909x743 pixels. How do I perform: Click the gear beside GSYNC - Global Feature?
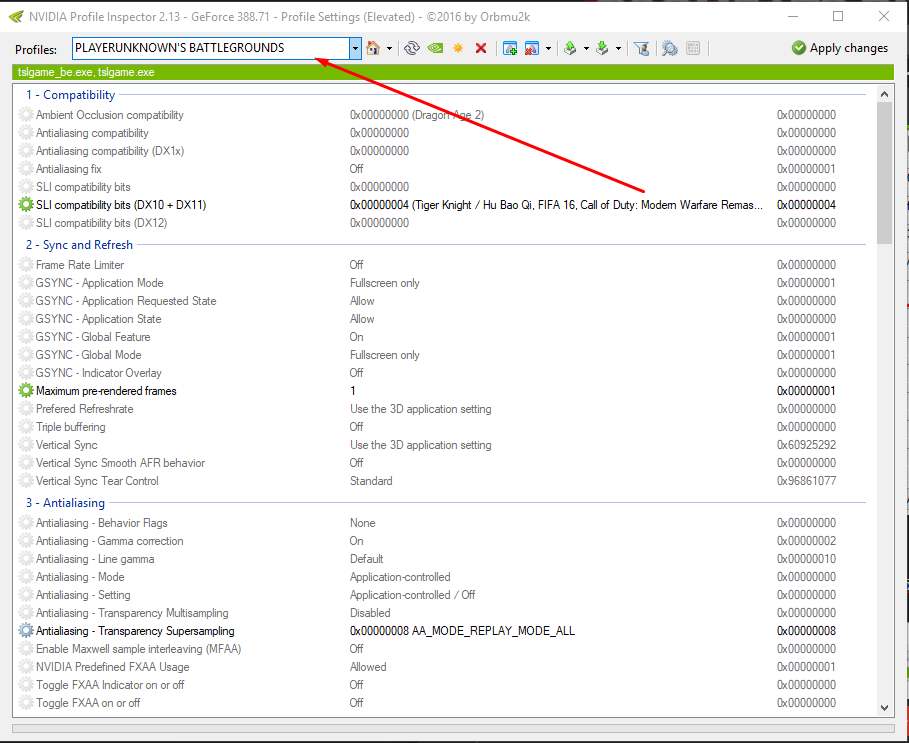[x=26, y=337]
